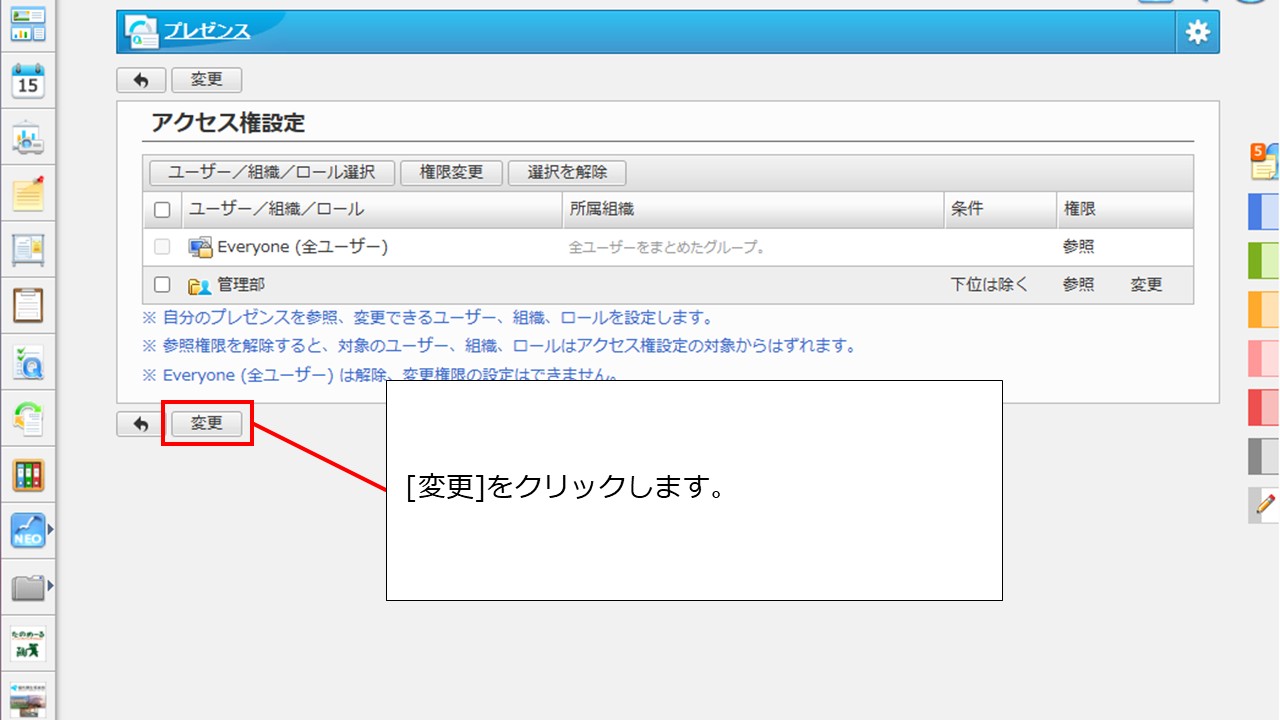This screenshot has height=720, width=1280.
Task: Open the calendar icon showing 15
Action: 28,80
